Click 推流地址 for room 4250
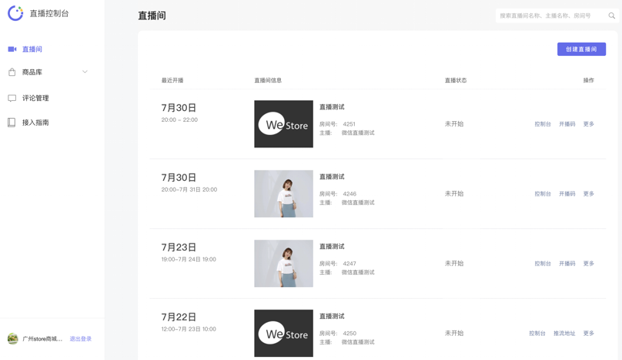The height and width of the screenshot is (360, 622). (564, 333)
